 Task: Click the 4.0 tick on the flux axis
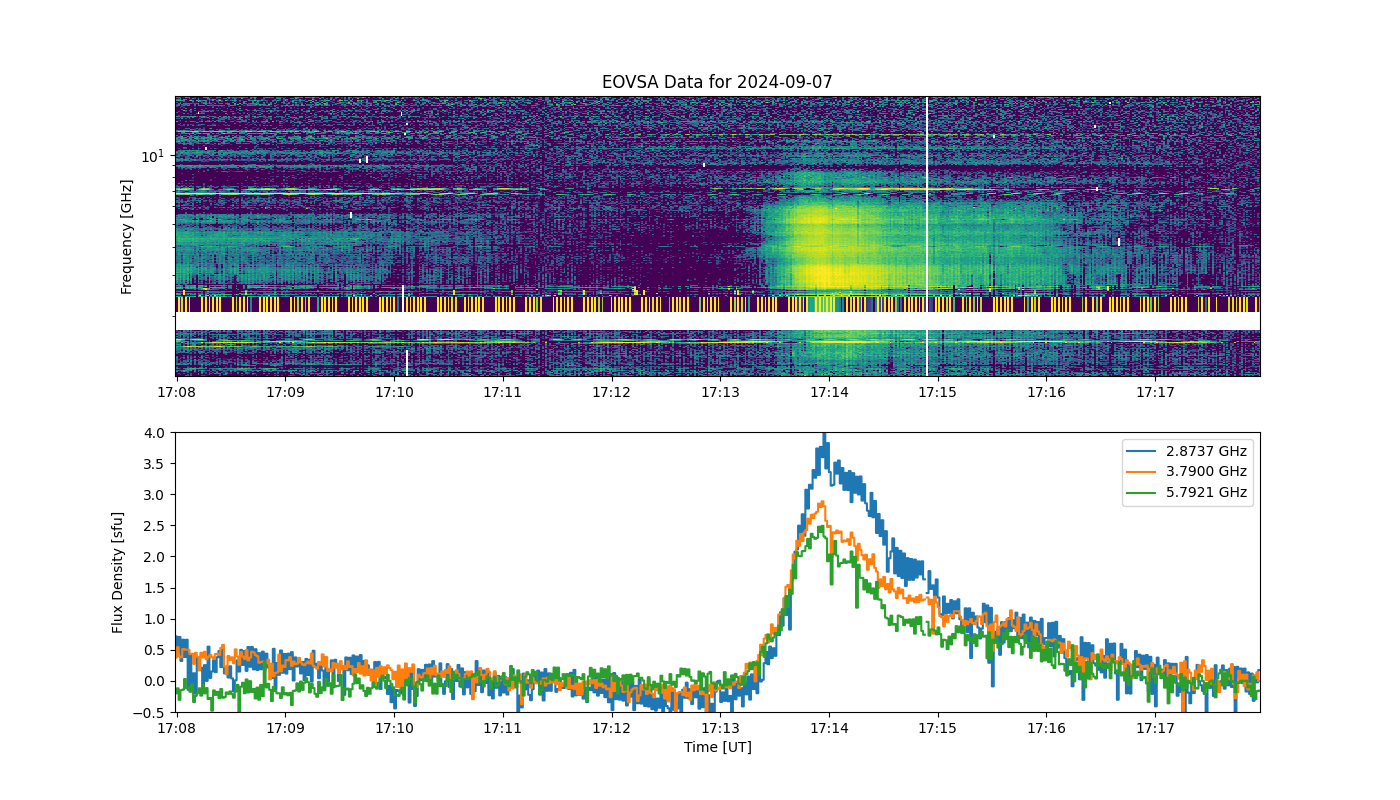point(156,432)
